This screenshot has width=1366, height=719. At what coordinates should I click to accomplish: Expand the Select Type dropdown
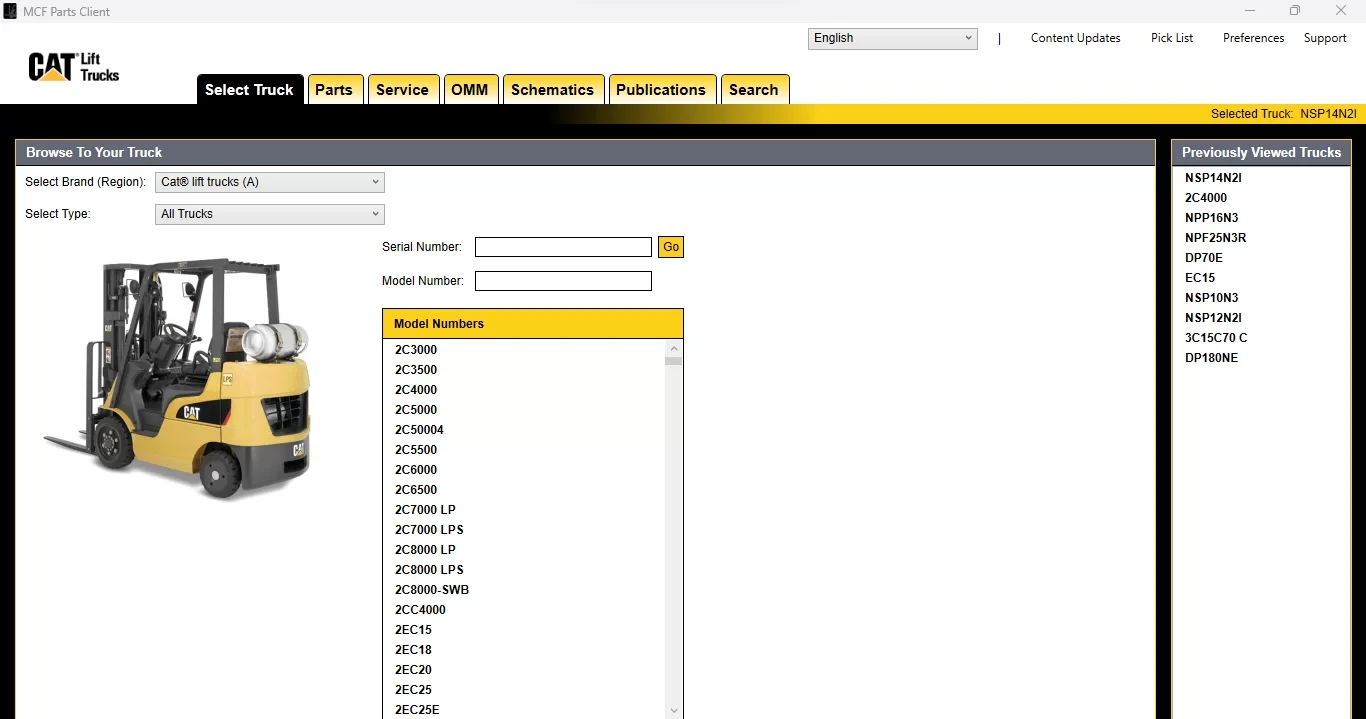click(x=269, y=214)
